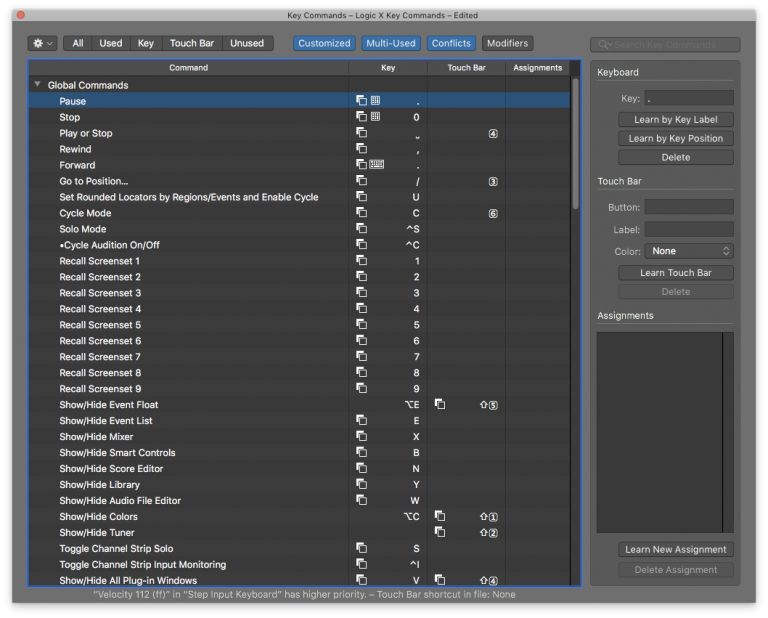Click the Key column header
Screen dimensions: 768x618
(388, 68)
